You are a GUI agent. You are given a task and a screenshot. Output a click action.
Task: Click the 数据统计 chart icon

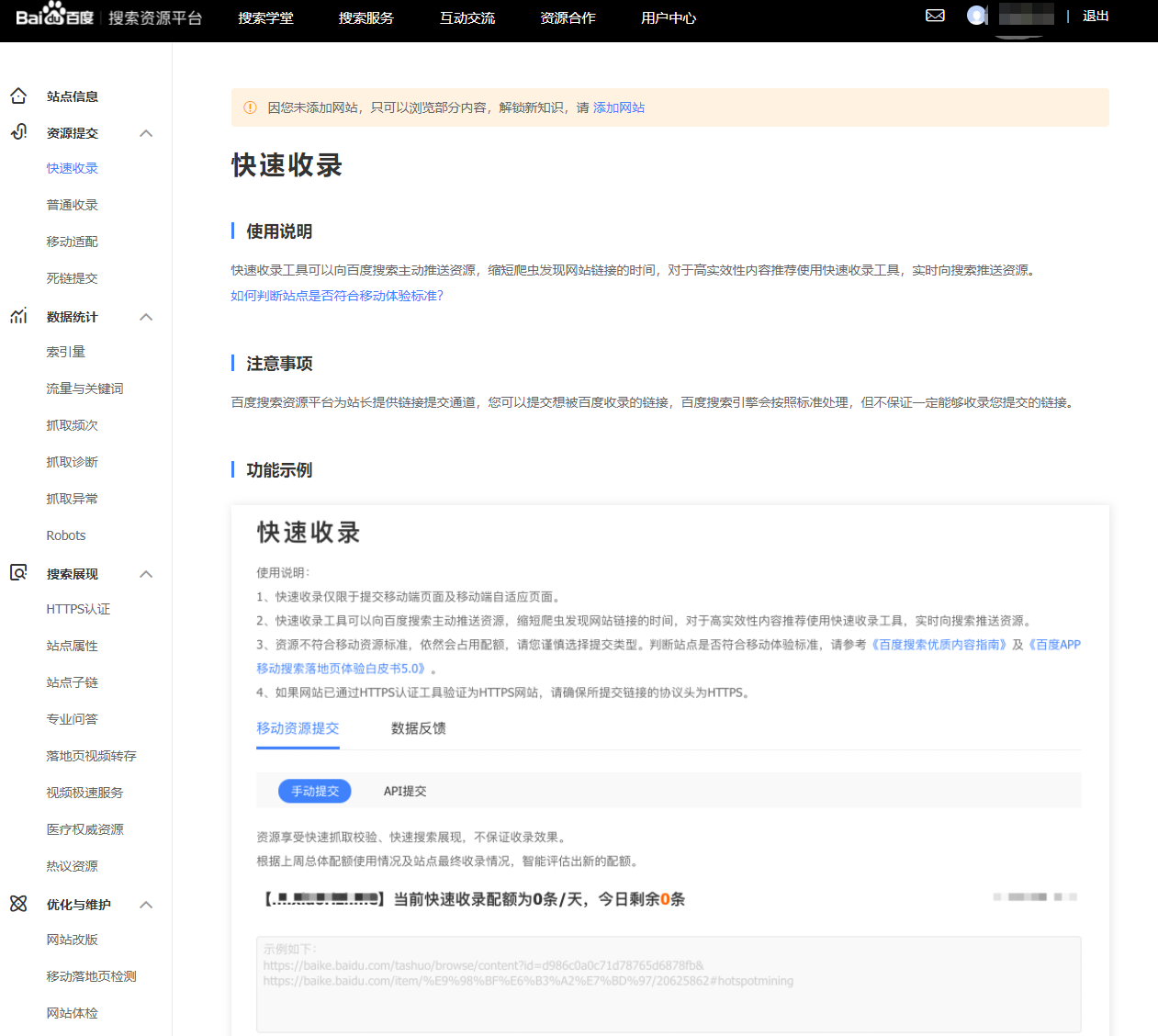click(x=18, y=316)
